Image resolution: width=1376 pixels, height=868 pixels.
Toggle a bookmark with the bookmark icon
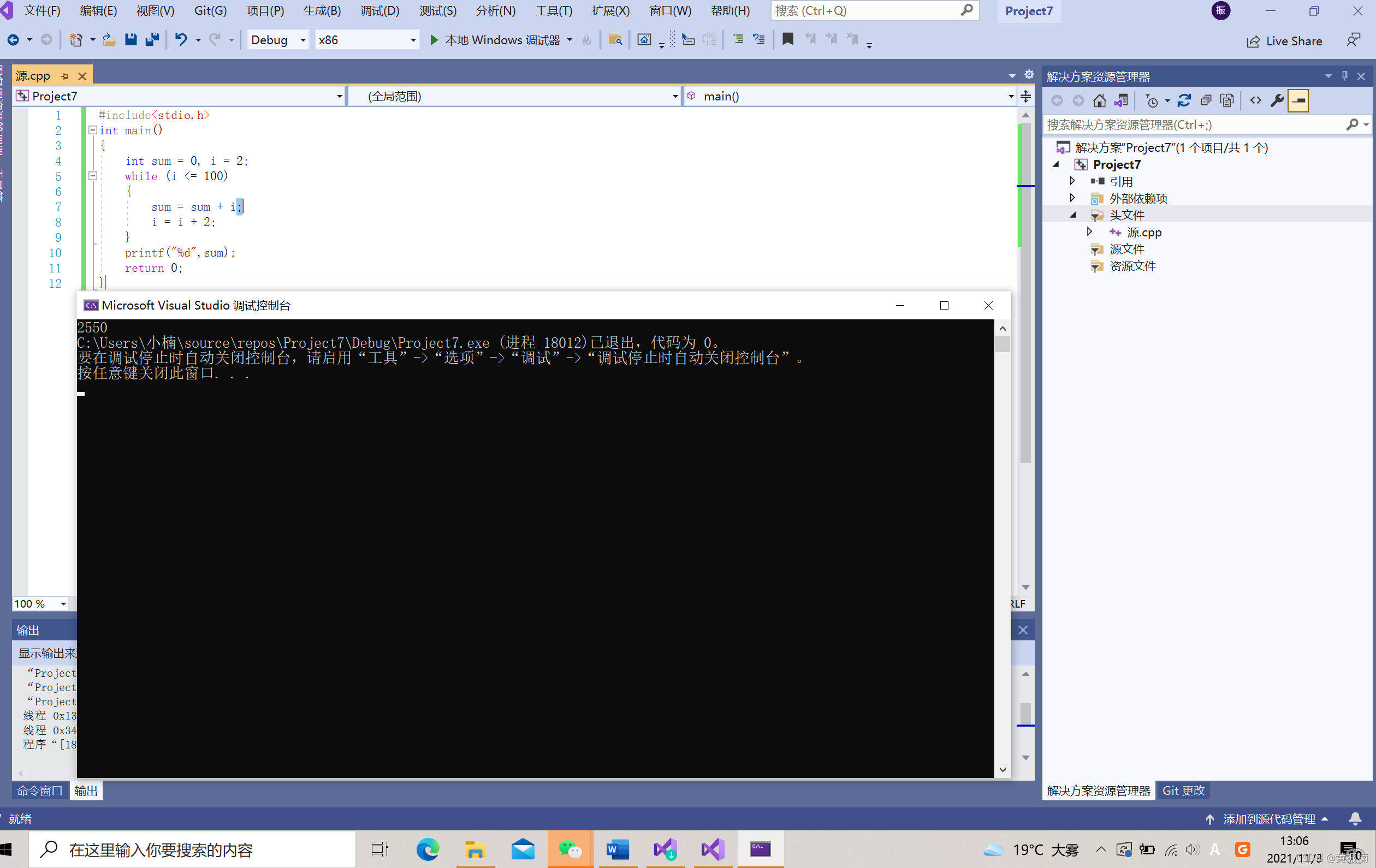(x=787, y=39)
